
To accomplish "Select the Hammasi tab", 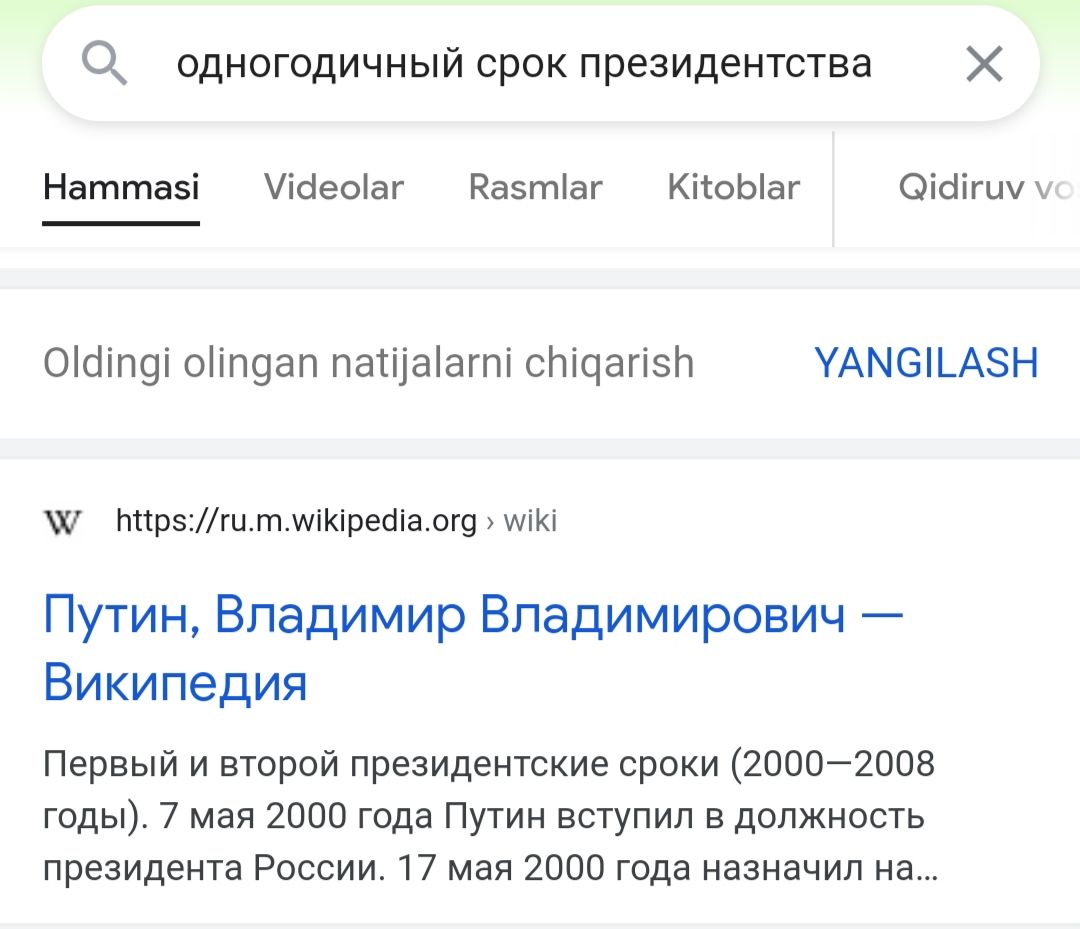I will point(121,187).
